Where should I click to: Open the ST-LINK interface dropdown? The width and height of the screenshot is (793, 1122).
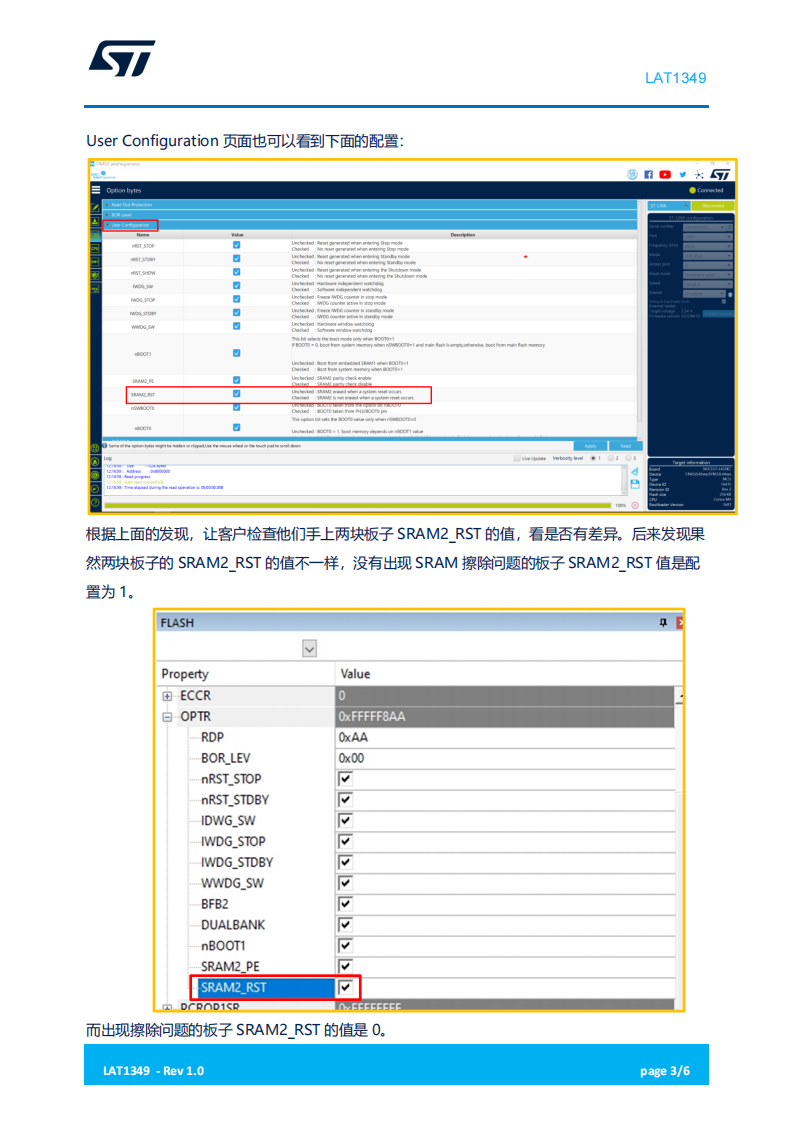pos(669,205)
